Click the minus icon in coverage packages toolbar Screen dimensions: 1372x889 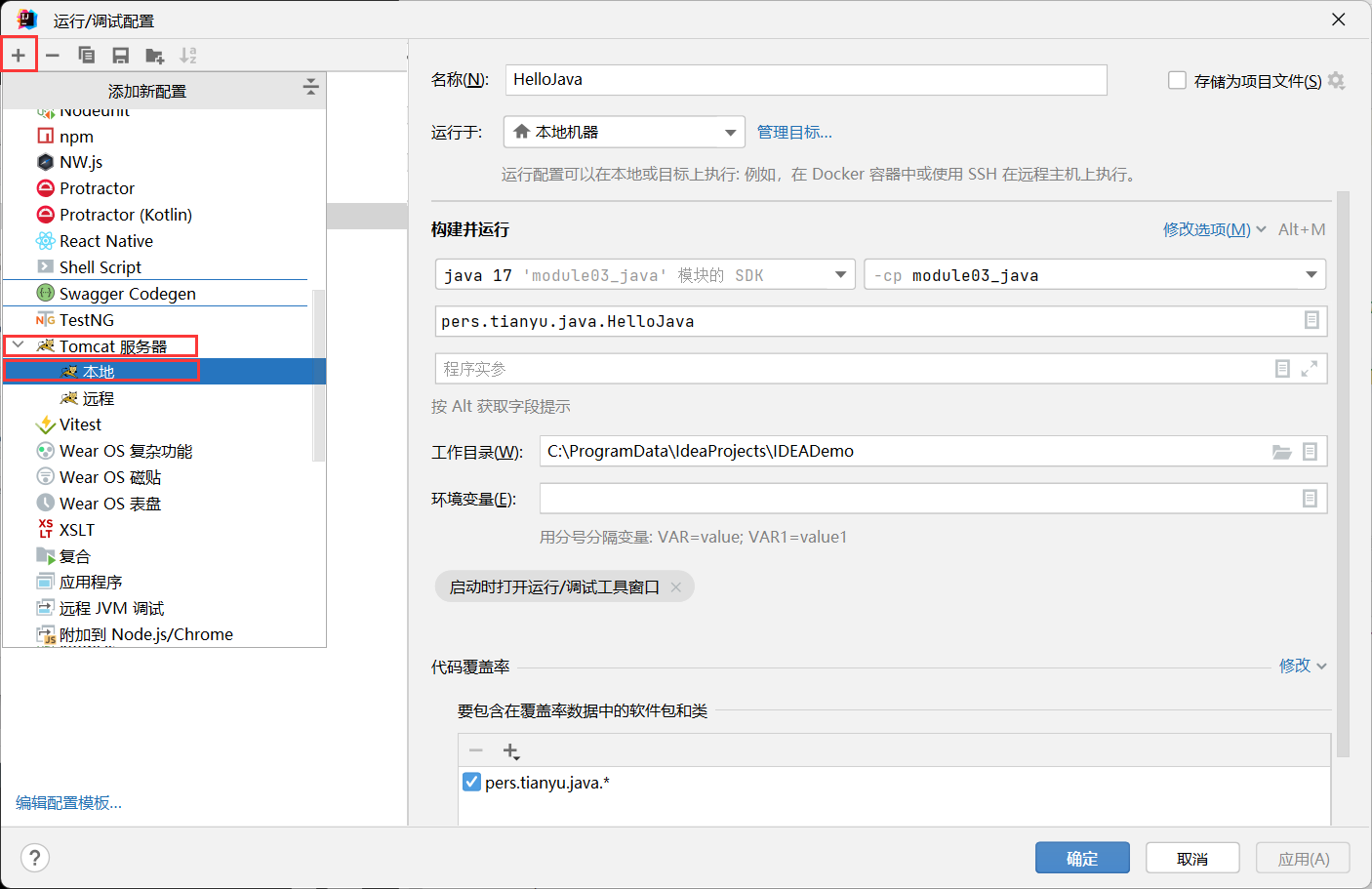[x=476, y=750]
